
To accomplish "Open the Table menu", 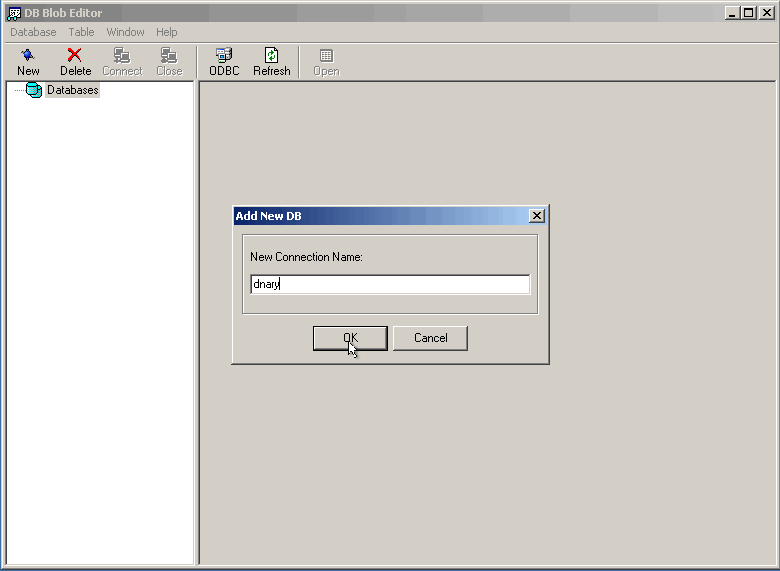I will coord(82,32).
